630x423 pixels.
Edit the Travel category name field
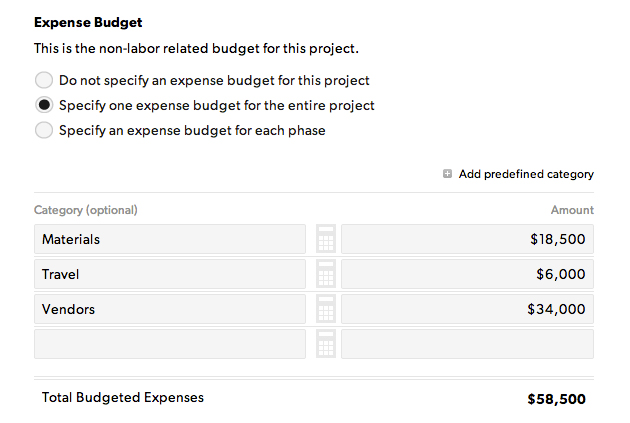click(x=170, y=274)
